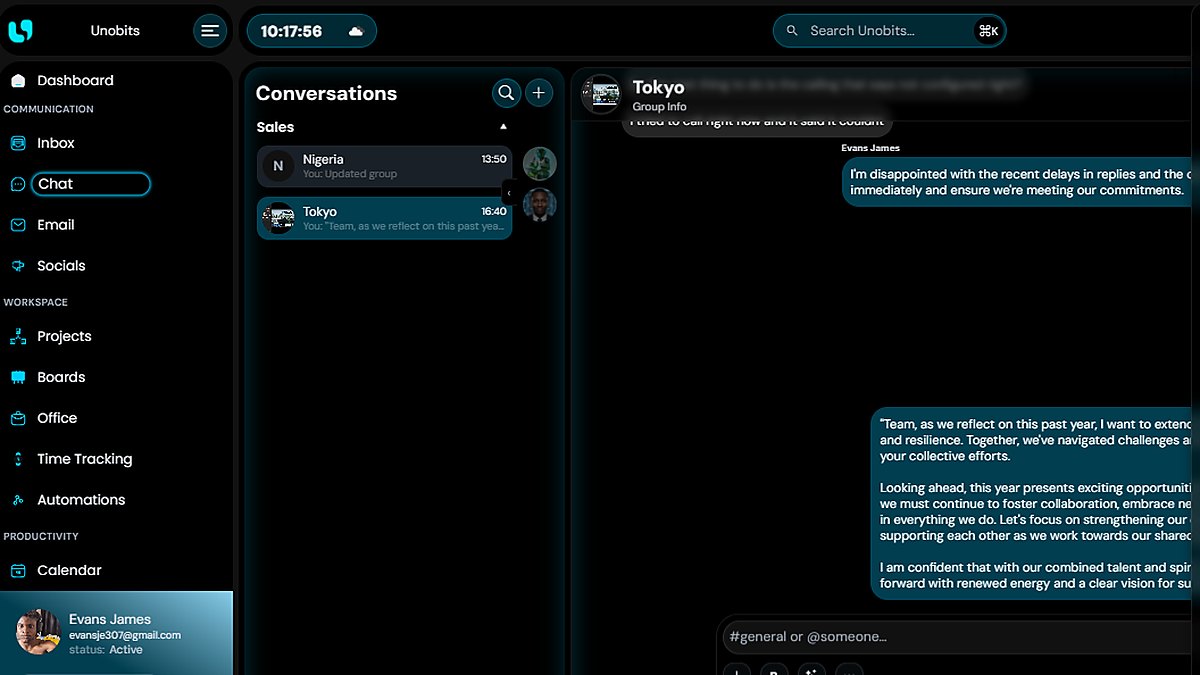Click the evansje307@gmail.com address

click(x=125, y=635)
